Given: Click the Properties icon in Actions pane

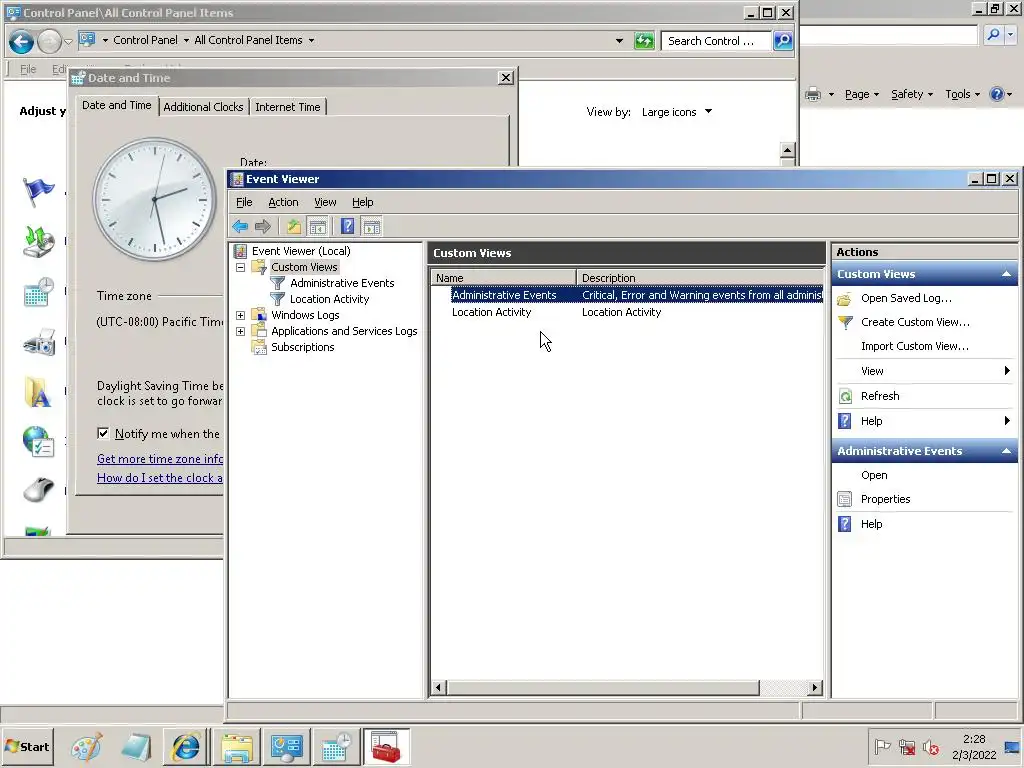Looking at the screenshot, I should (844, 500).
